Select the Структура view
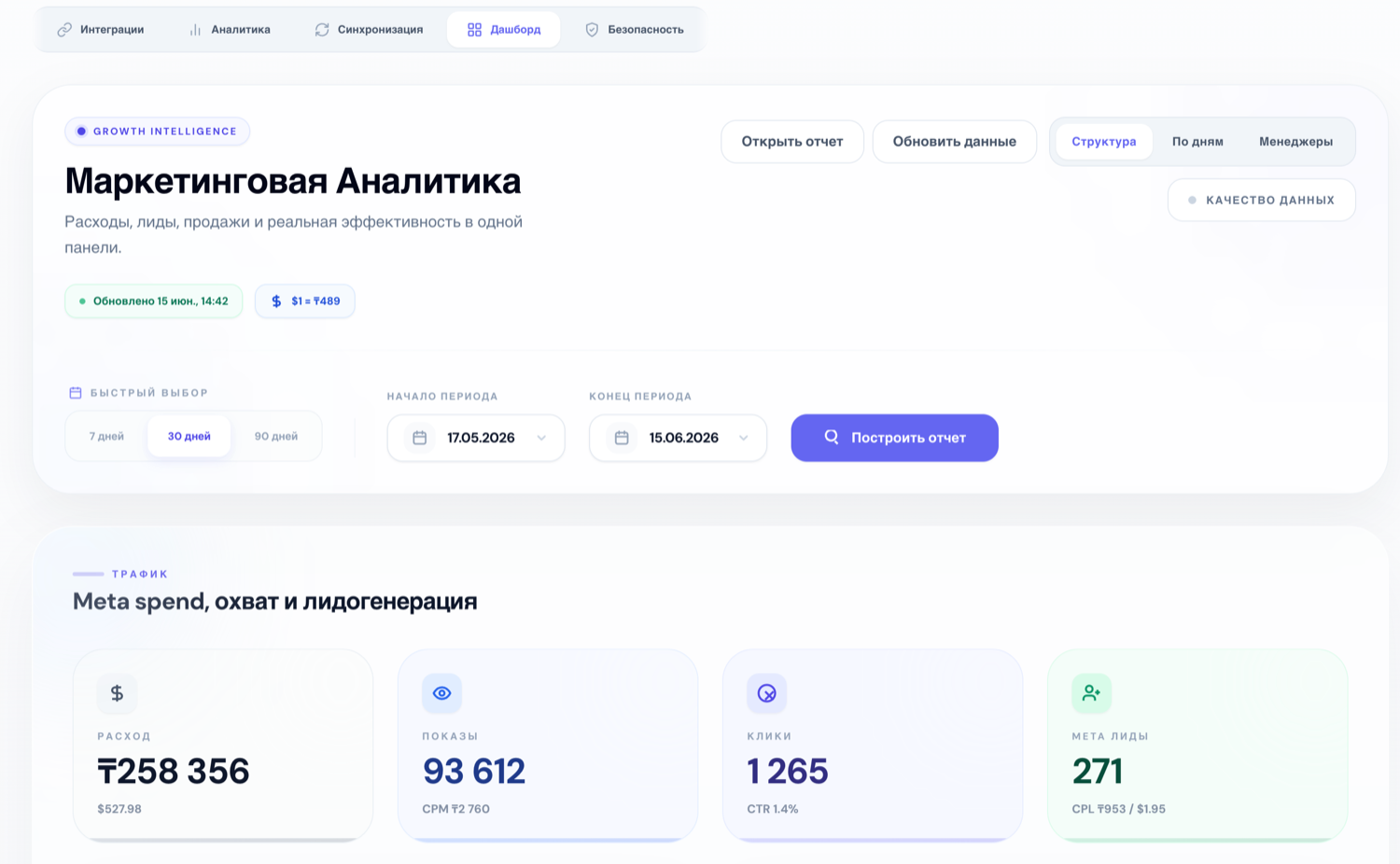The width and height of the screenshot is (1400, 864). (x=1104, y=142)
